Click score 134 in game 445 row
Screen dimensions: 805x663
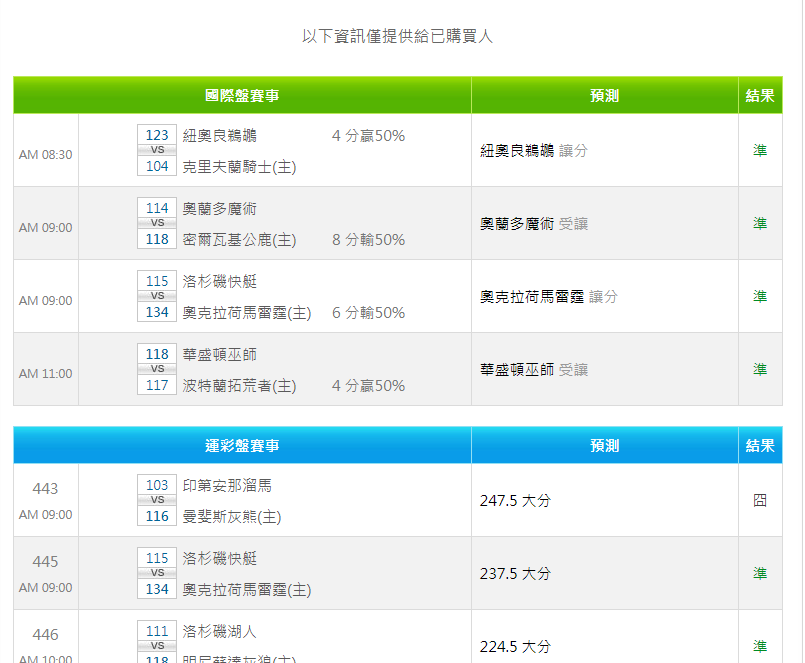[x=157, y=589]
